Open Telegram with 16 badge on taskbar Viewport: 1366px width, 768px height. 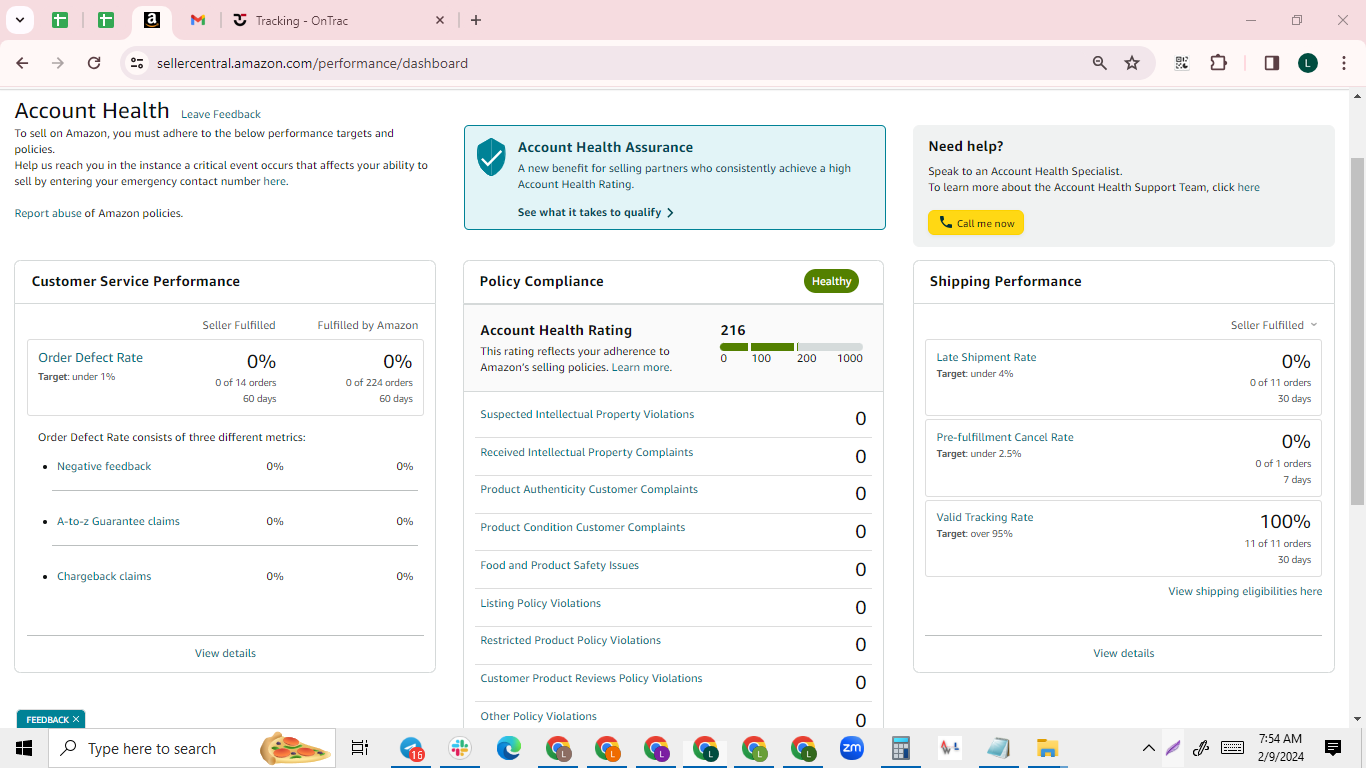click(x=412, y=748)
